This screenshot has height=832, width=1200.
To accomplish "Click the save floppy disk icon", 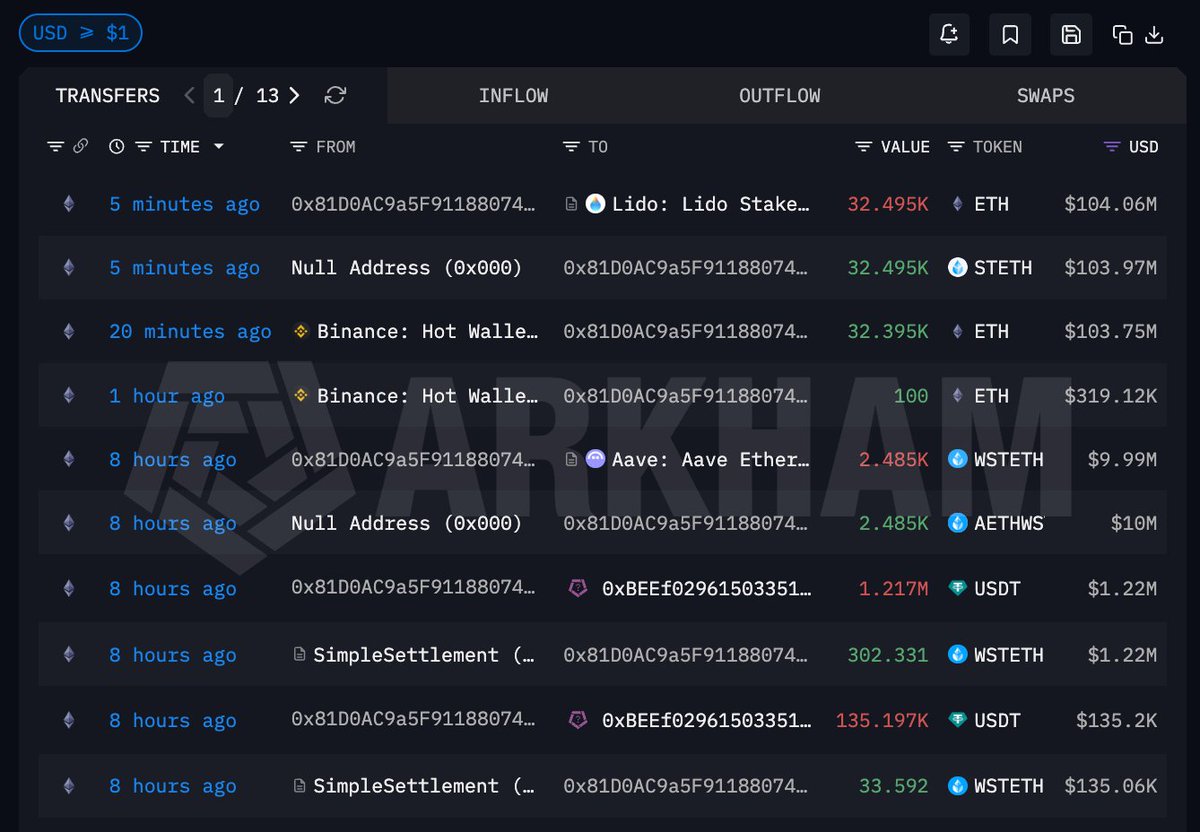I will (1071, 35).
